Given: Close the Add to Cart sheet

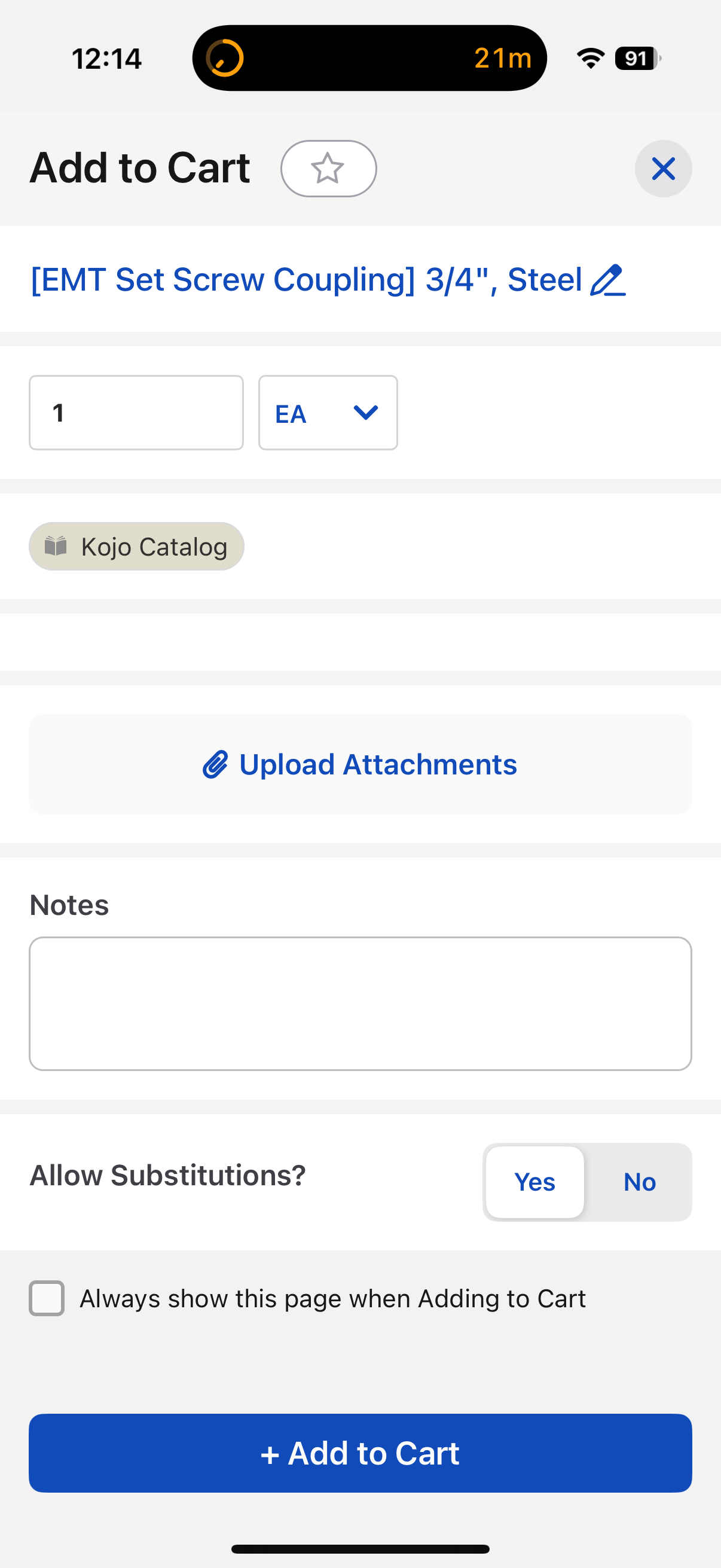Looking at the screenshot, I should point(663,169).
